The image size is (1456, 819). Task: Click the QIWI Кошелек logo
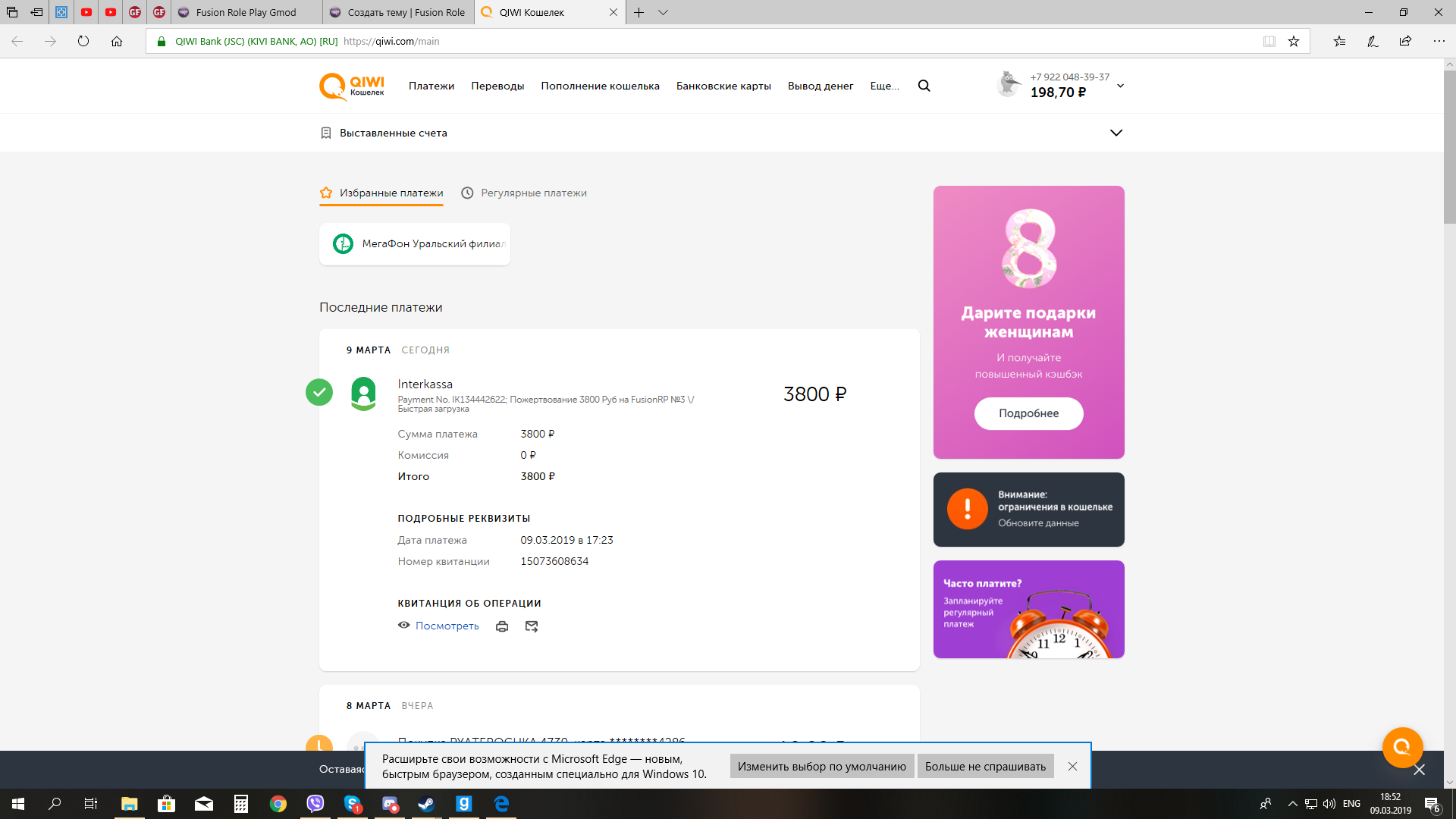tap(352, 86)
